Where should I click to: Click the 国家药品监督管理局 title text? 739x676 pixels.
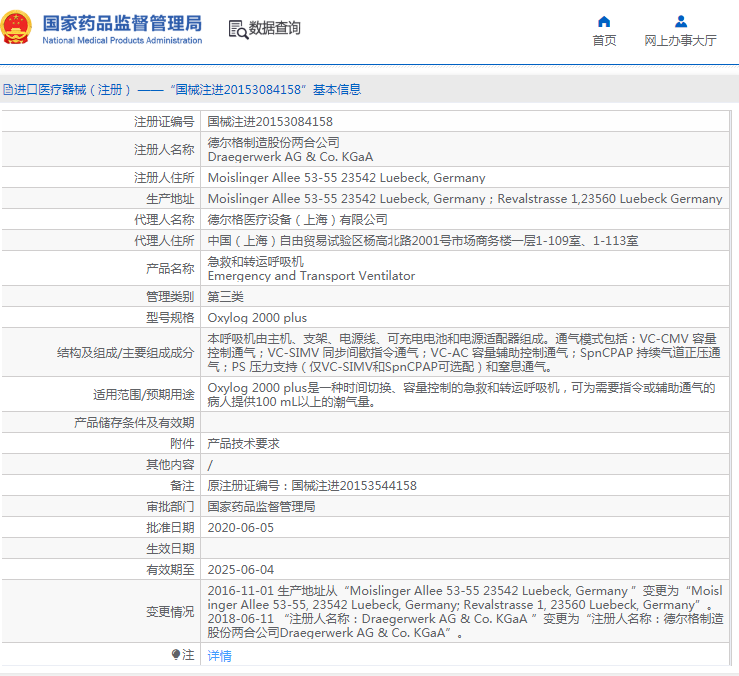point(122,23)
